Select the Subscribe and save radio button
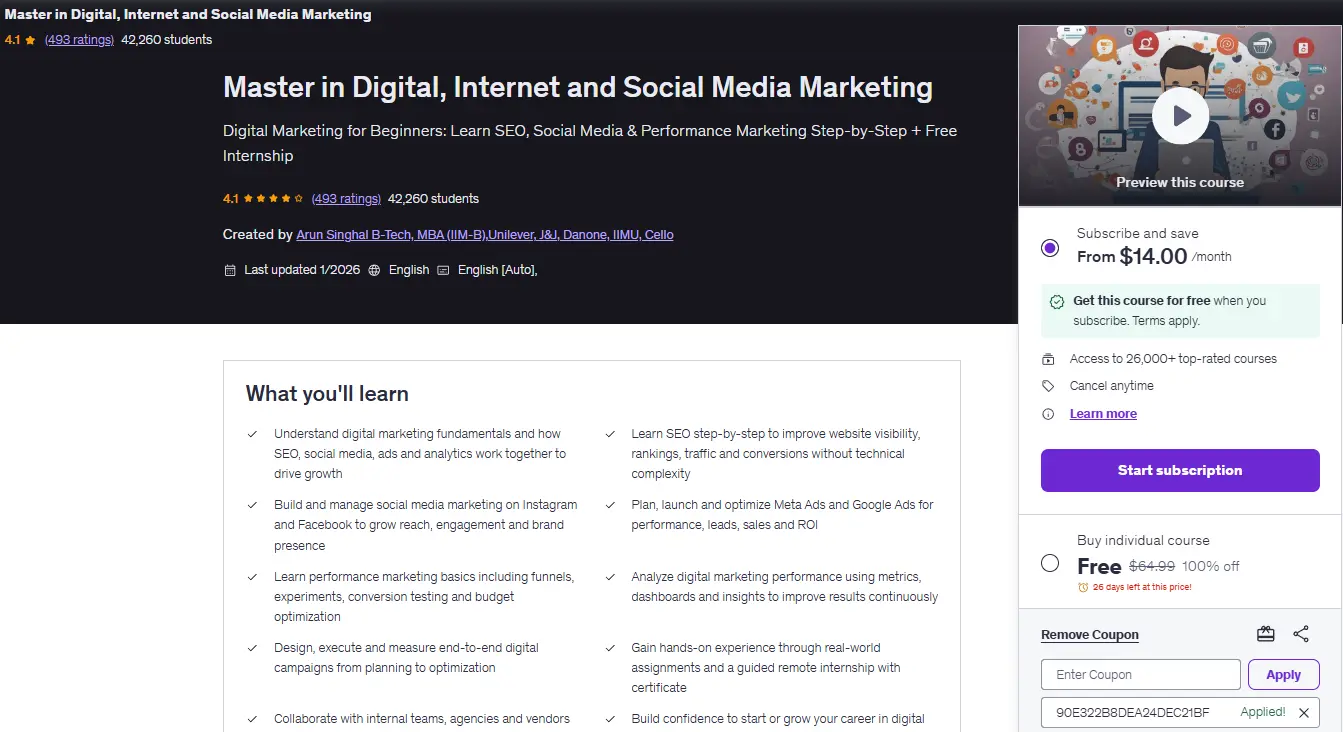Viewport: 1343px width, 732px height. click(x=1050, y=248)
